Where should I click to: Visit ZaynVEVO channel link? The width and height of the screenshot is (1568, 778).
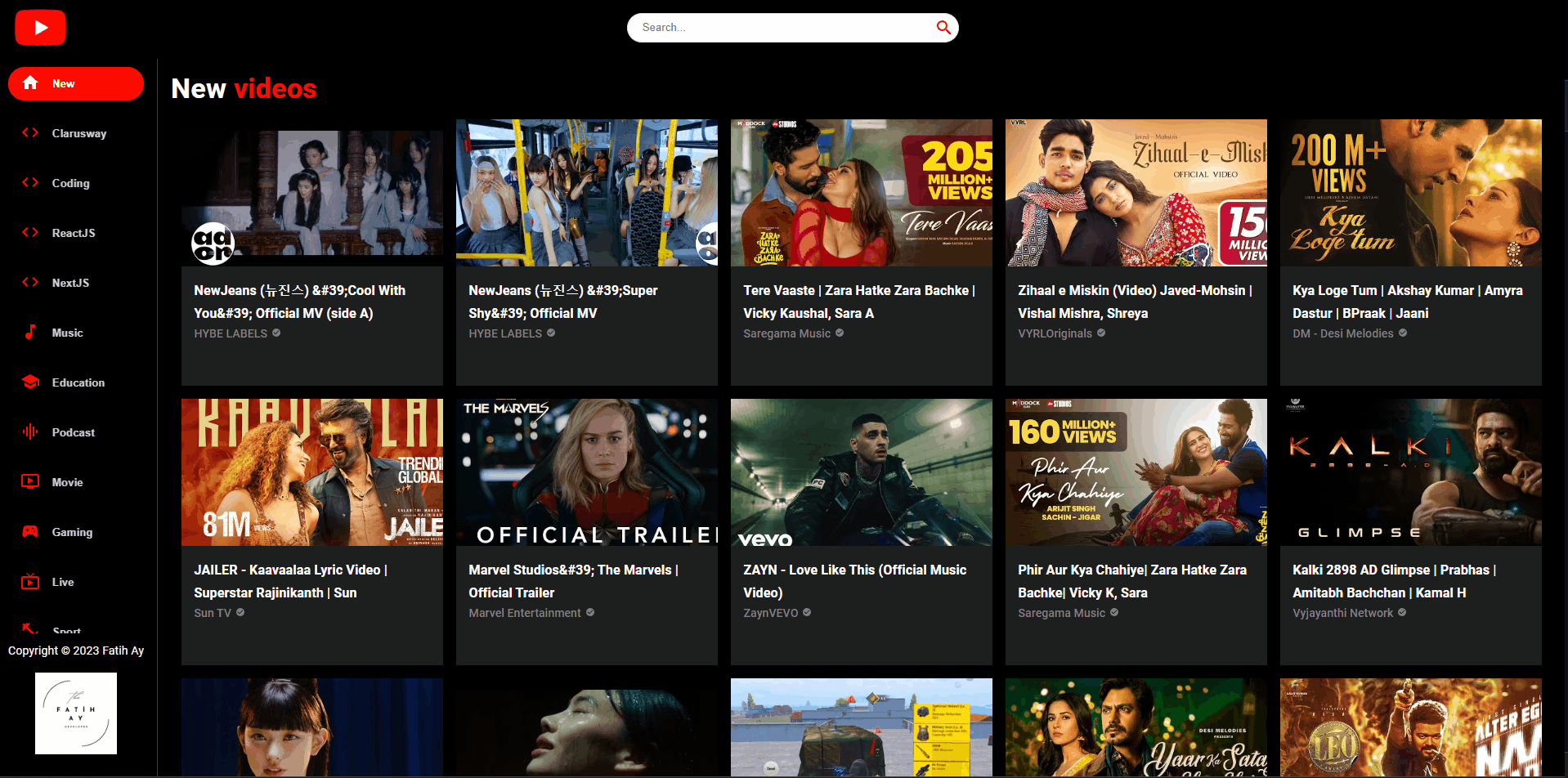click(x=770, y=613)
